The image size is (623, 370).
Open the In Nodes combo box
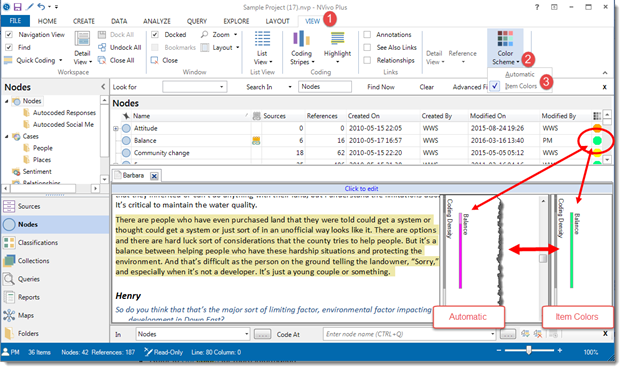click(x=193, y=334)
